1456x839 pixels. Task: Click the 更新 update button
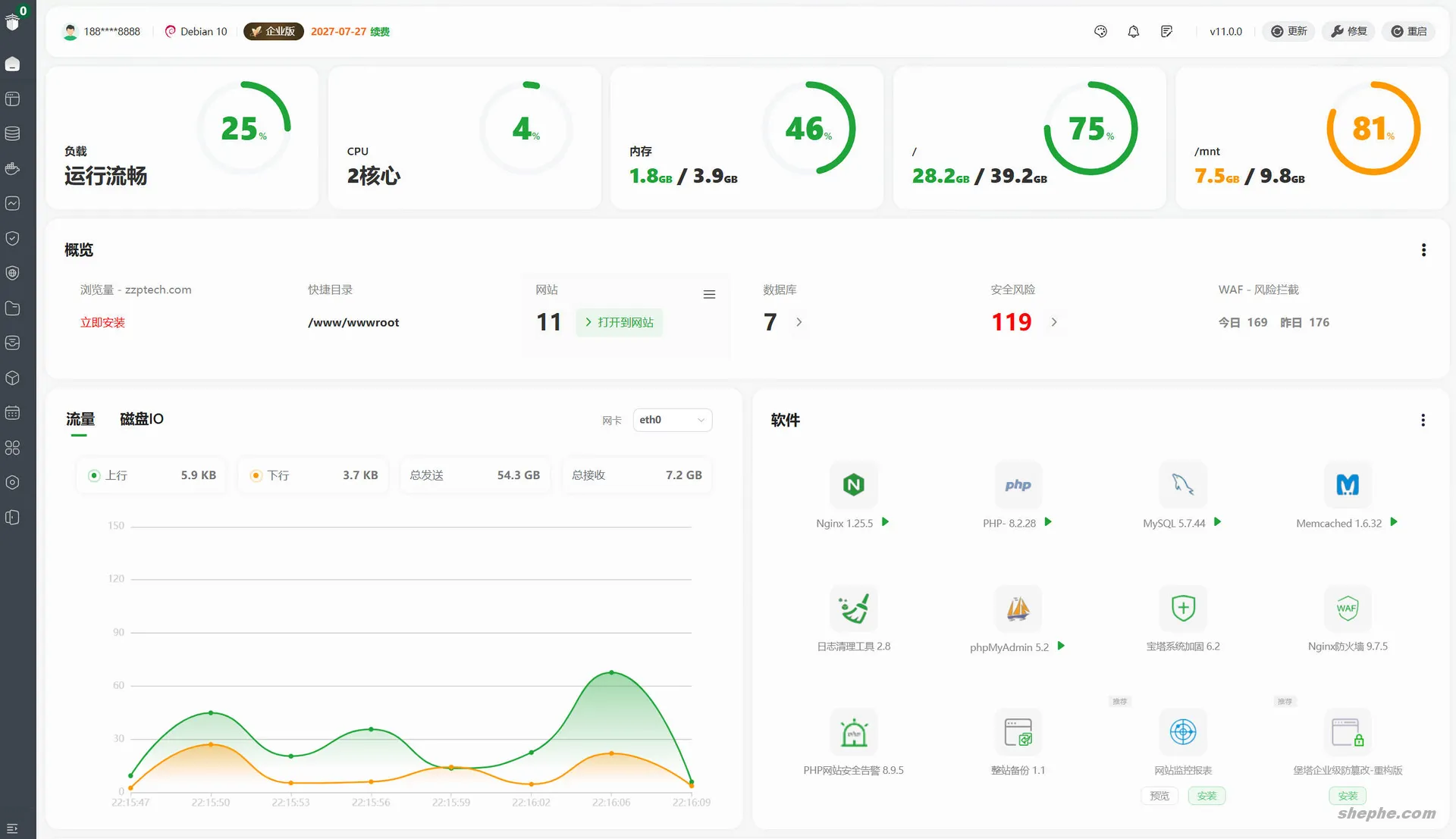point(1288,31)
